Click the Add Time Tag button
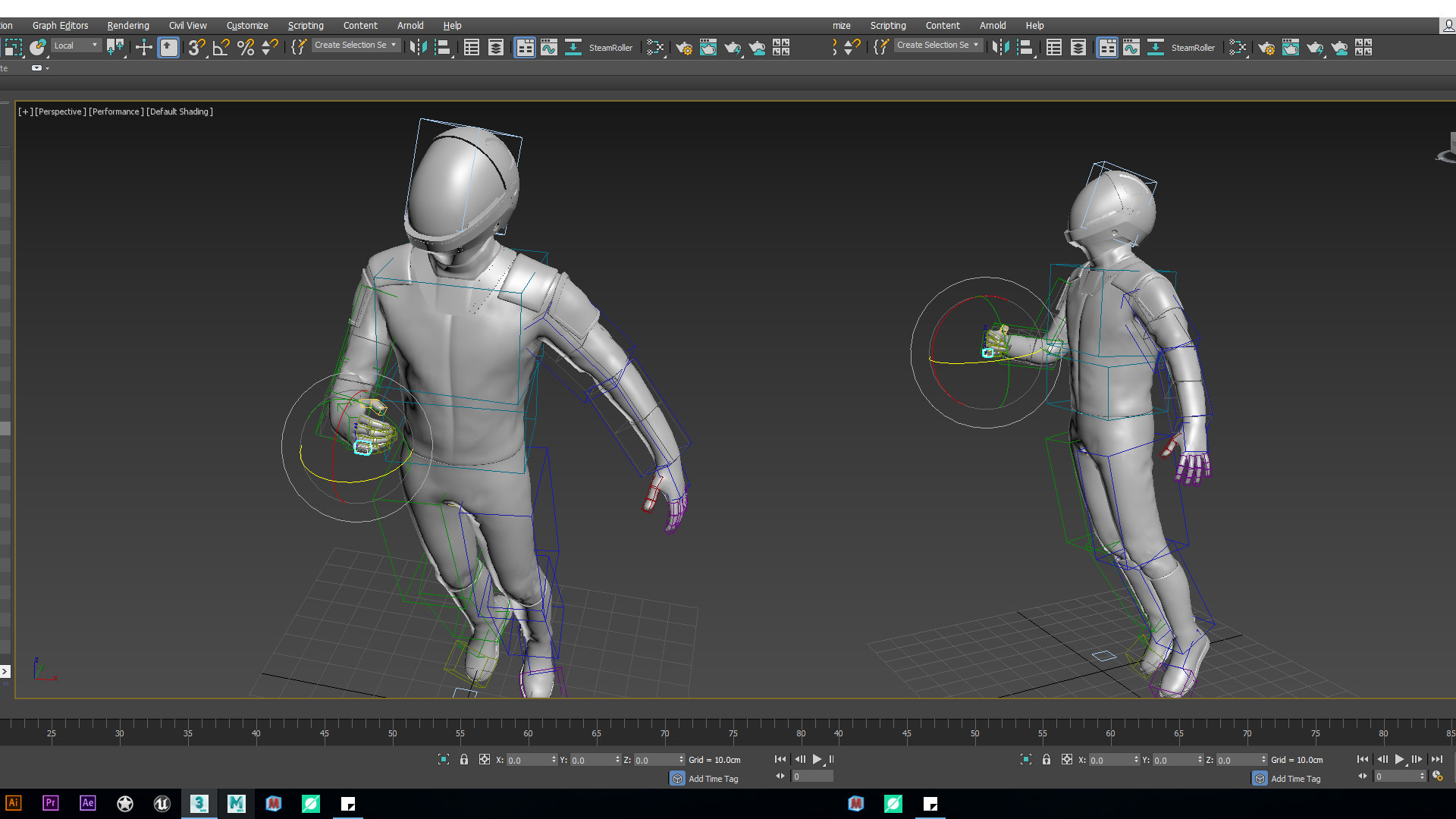Image resolution: width=1456 pixels, height=819 pixels. click(x=712, y=778)
